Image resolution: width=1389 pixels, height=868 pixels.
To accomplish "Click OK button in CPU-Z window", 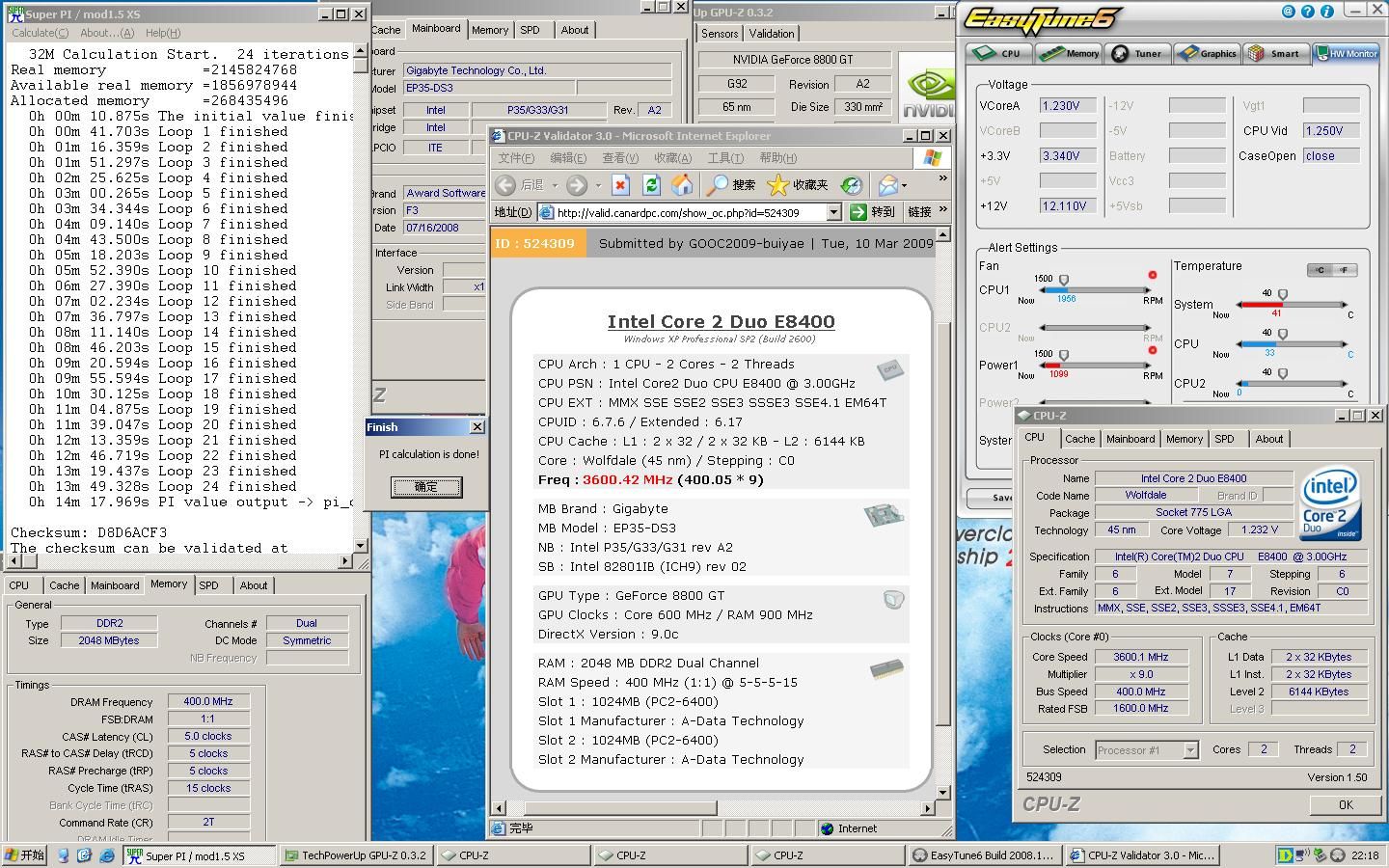I will [x=1346, y=804].
